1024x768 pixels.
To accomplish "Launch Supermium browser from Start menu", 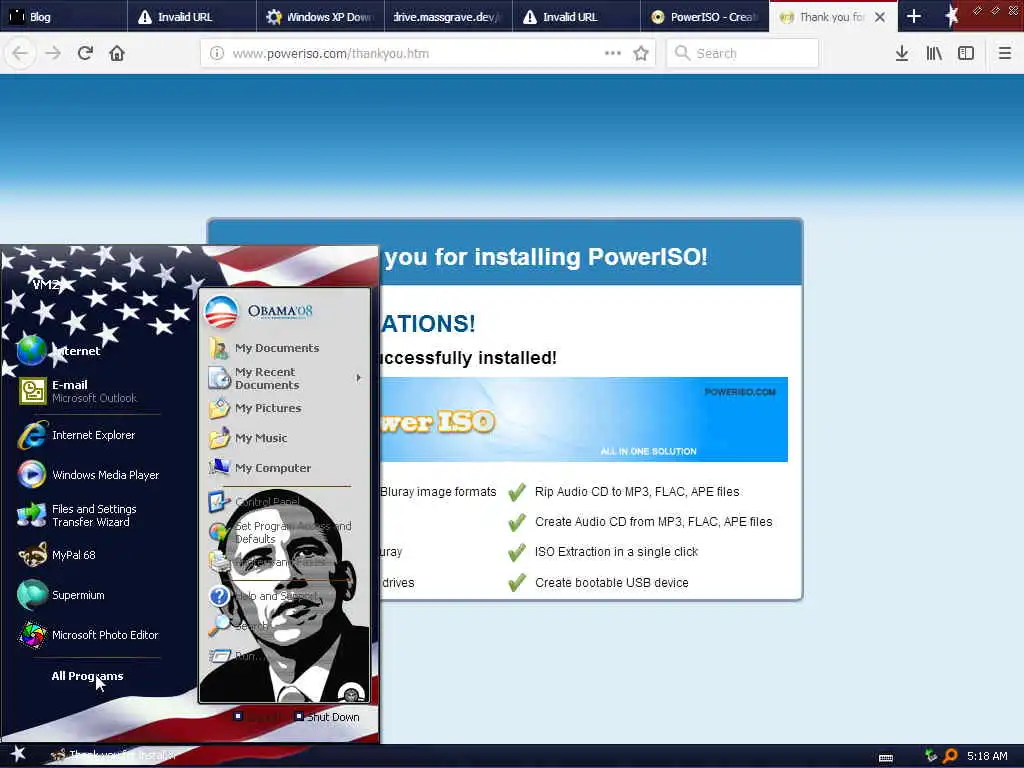I will coord(62,595).
